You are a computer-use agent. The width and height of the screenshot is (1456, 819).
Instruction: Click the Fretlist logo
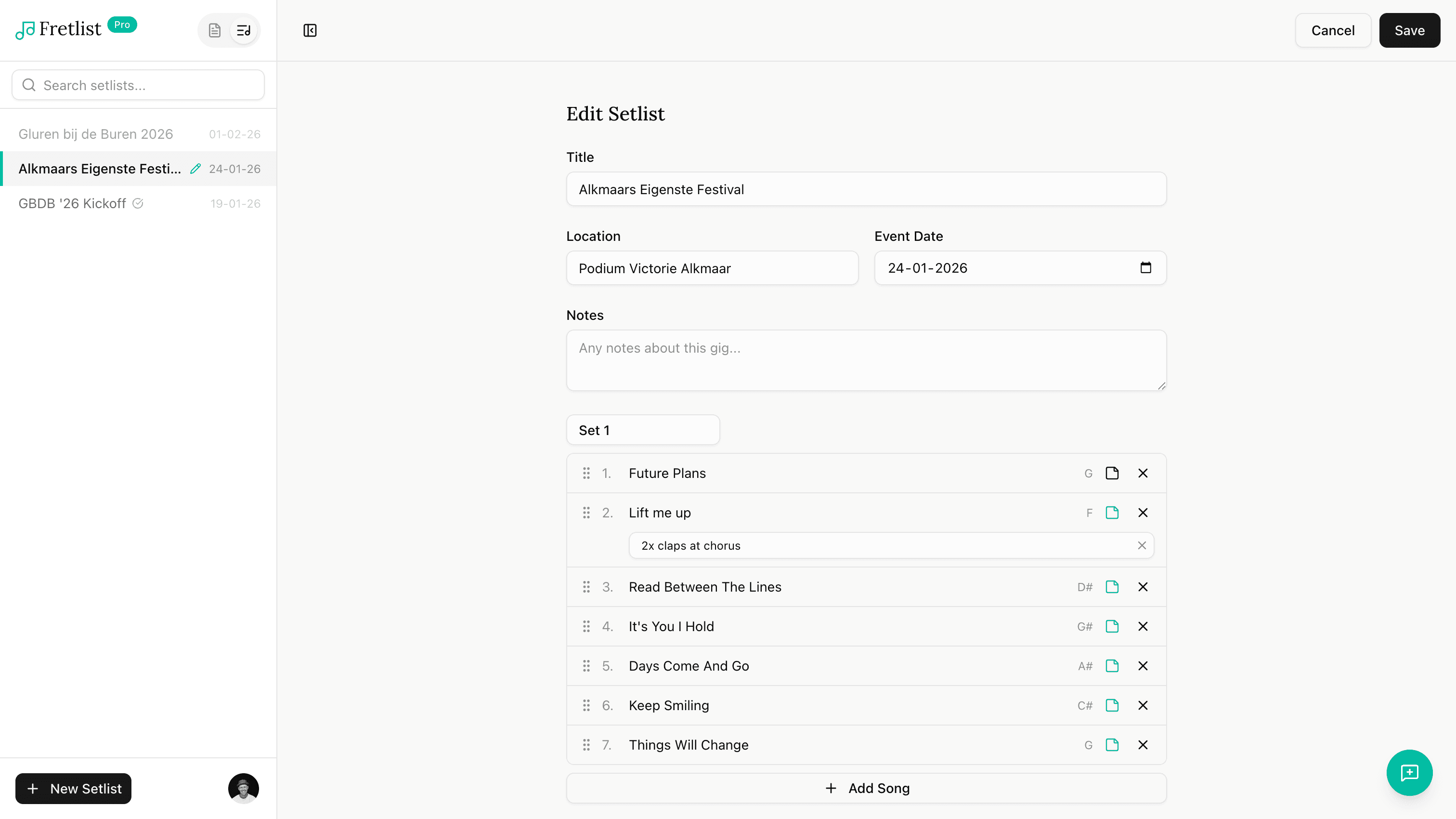click(59, 29)
